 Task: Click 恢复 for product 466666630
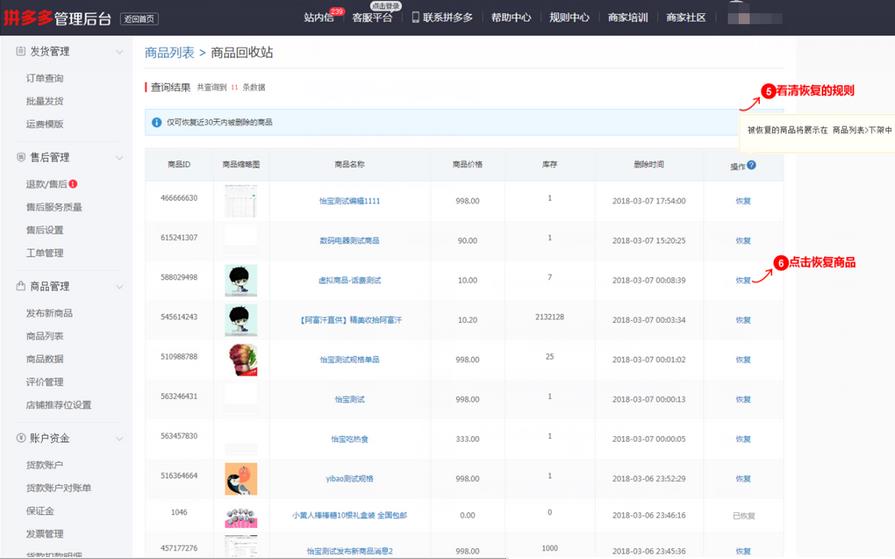(743, 201)
